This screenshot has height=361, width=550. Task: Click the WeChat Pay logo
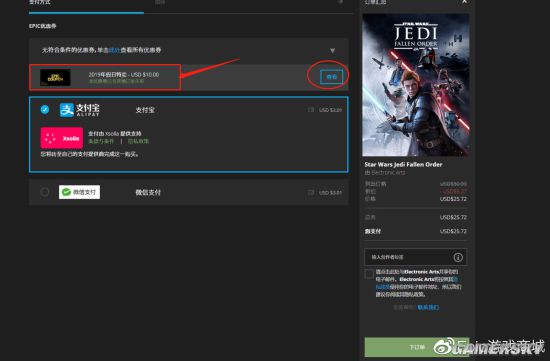click(x=79, y=192)
